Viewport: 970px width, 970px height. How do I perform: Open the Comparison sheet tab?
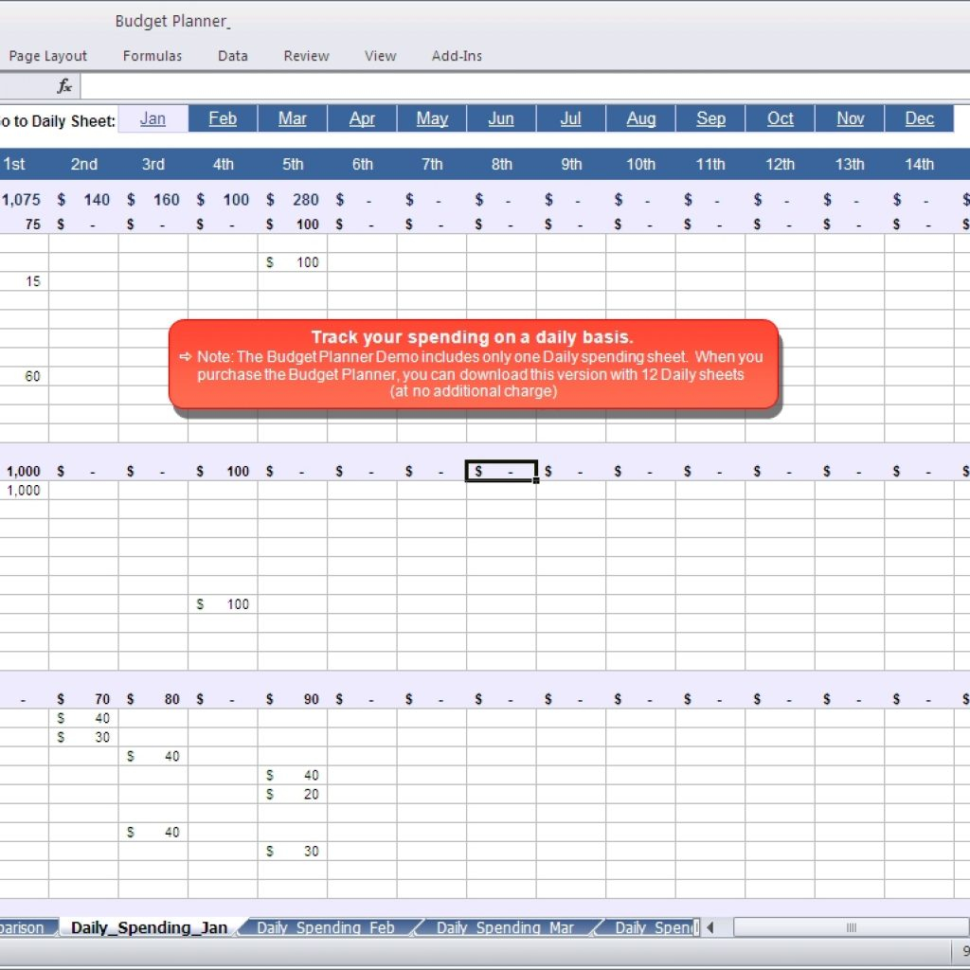point(22,928)
